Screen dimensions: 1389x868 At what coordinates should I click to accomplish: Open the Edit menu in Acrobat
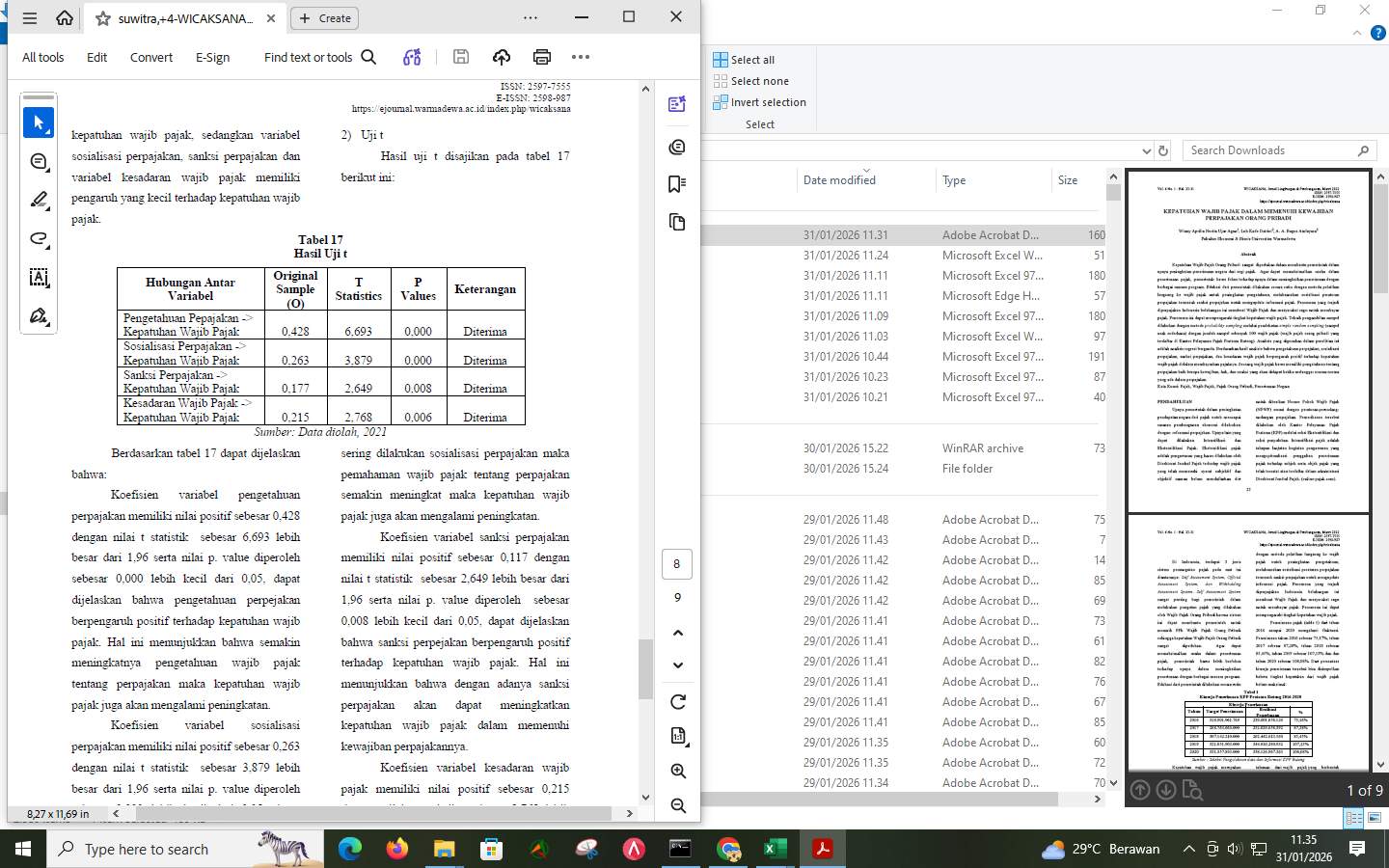click(95, 57)
